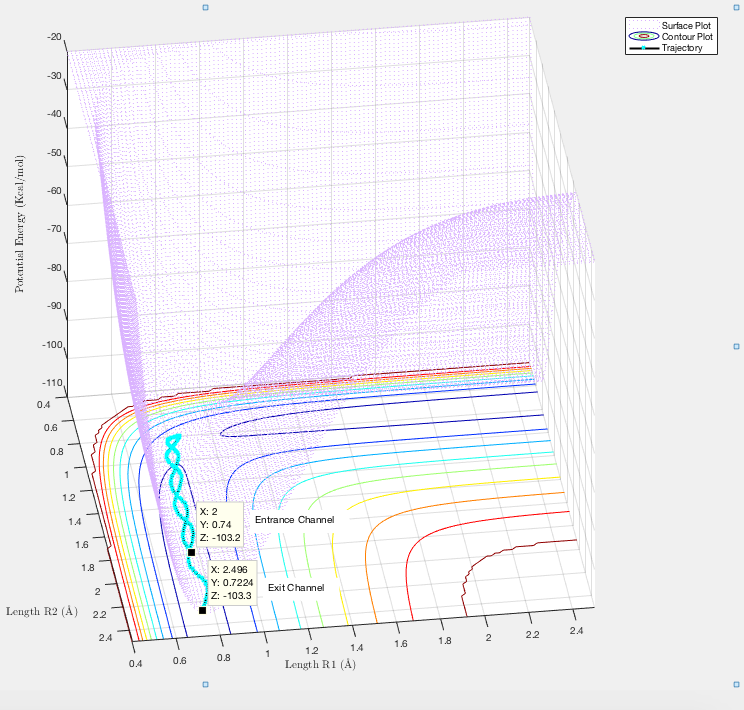Viewport: 744px width, 710px height.
Task: Toggle Surface Plot visibility via legend label
Action: coord(685,25)
